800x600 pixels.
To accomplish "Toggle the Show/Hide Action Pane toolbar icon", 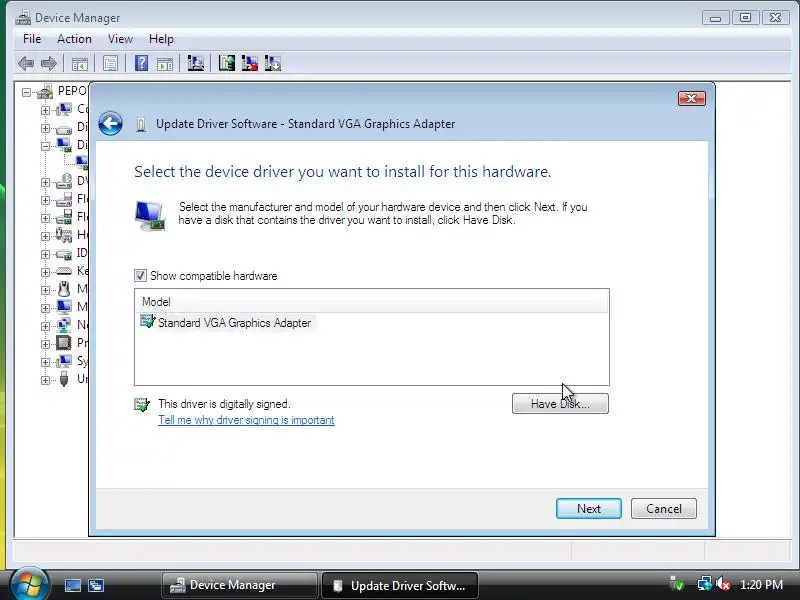I will pyautogui.click(x=165, y=64).
